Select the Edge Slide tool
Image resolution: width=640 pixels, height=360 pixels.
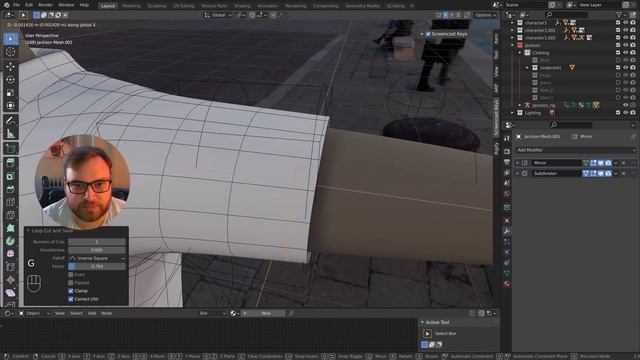11,267
